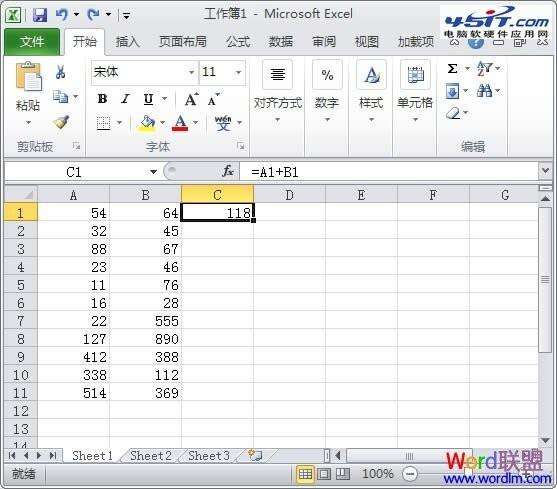Click Find and Select binoculars icon
Screen dimensions: 557x489
point(485,91)
